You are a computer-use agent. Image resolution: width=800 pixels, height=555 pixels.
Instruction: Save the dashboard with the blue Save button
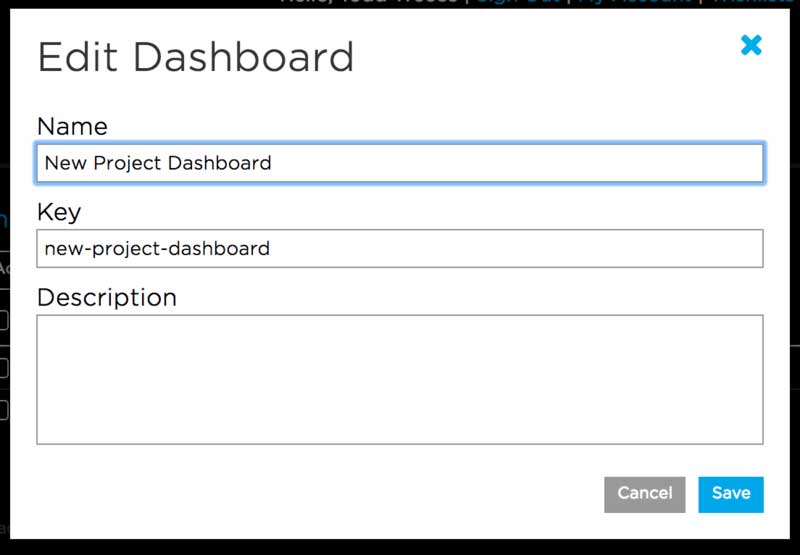731,493
